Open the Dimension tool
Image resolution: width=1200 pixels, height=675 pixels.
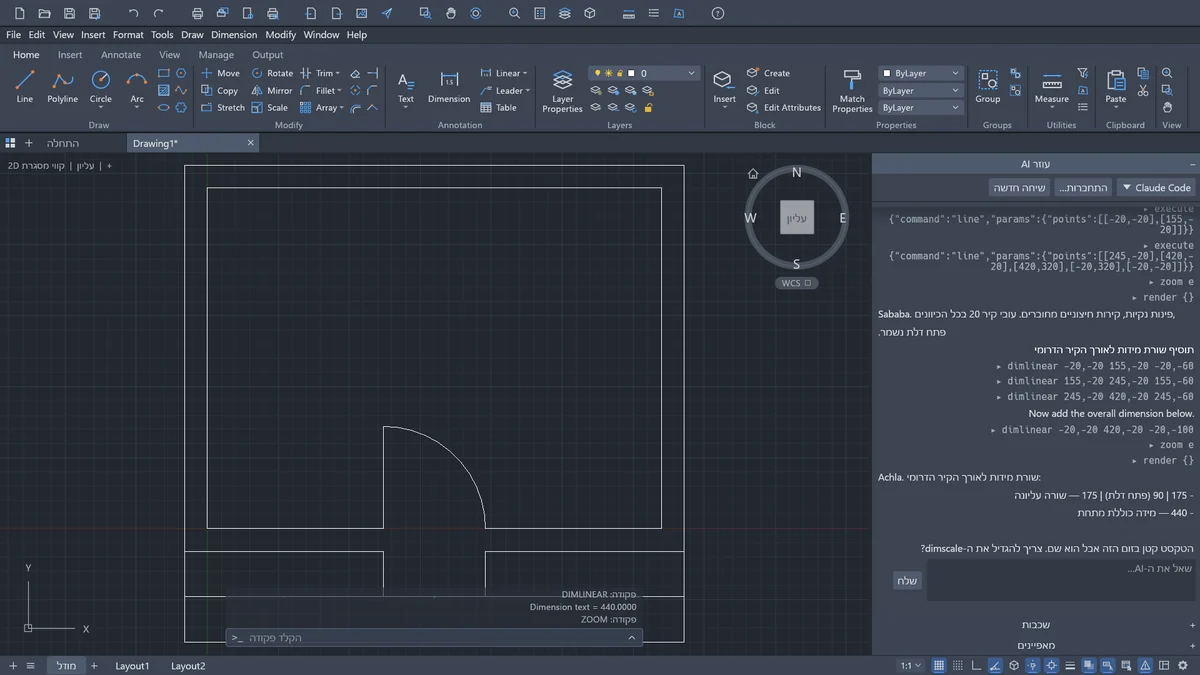coord(449,86)
